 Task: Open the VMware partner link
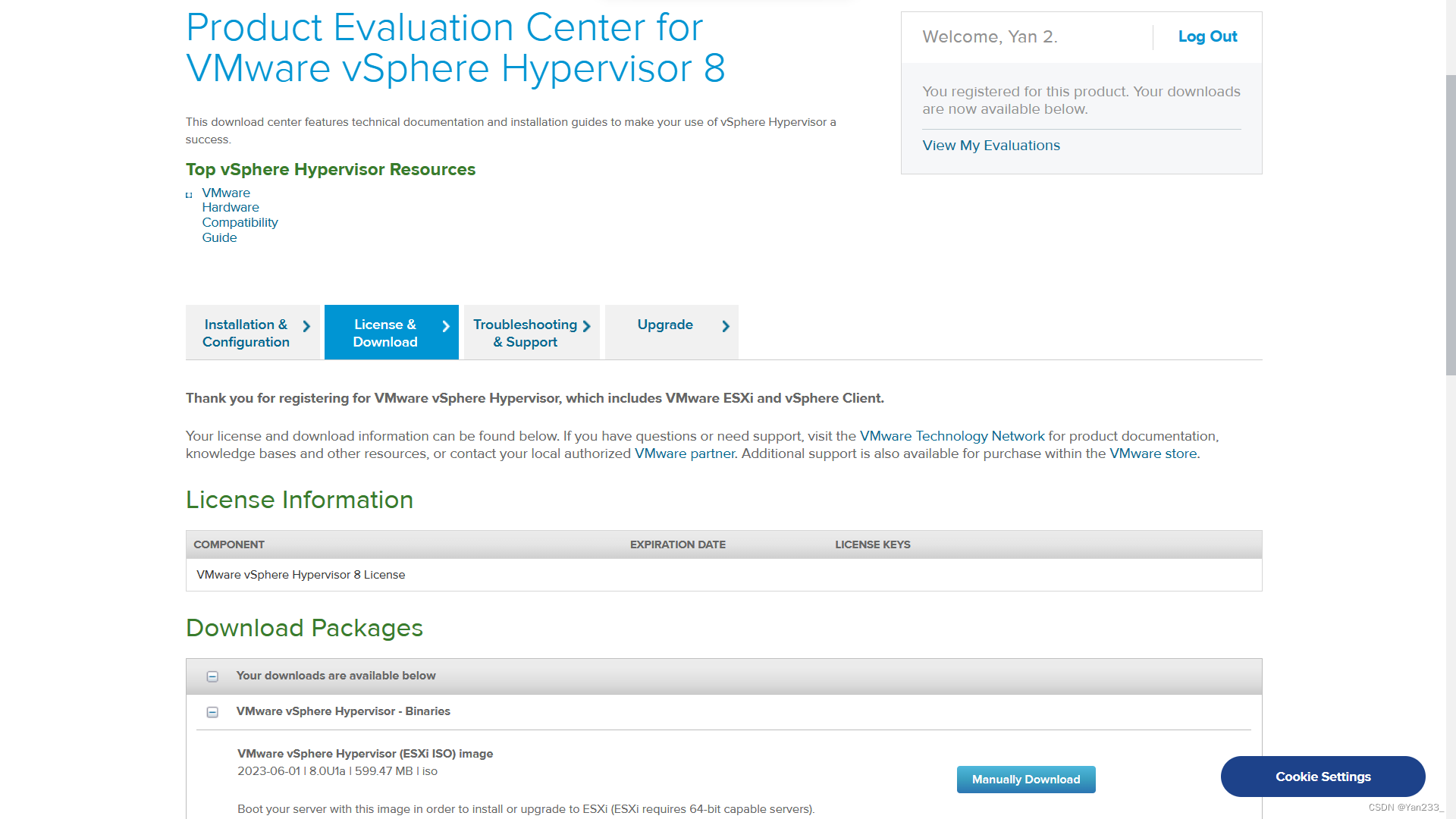pyautogui.click(x=685, y=453)
